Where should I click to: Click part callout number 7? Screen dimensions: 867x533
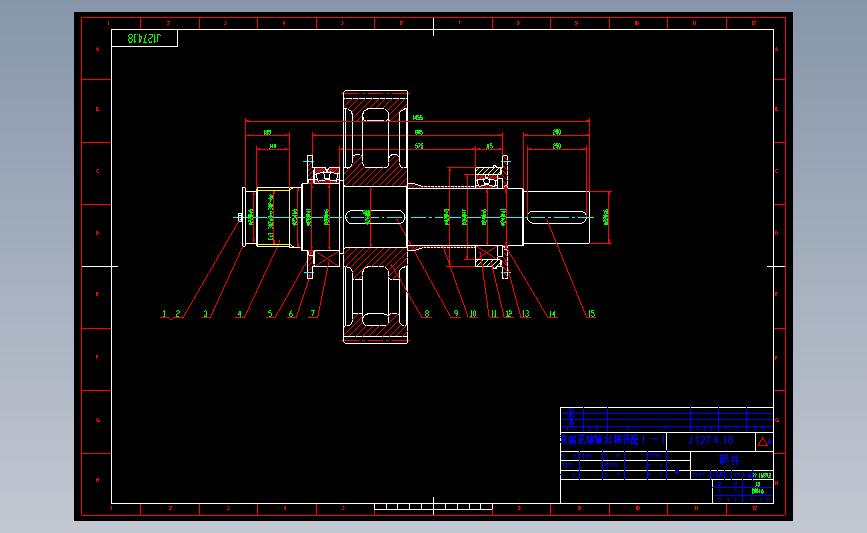(x=313, y=313)
